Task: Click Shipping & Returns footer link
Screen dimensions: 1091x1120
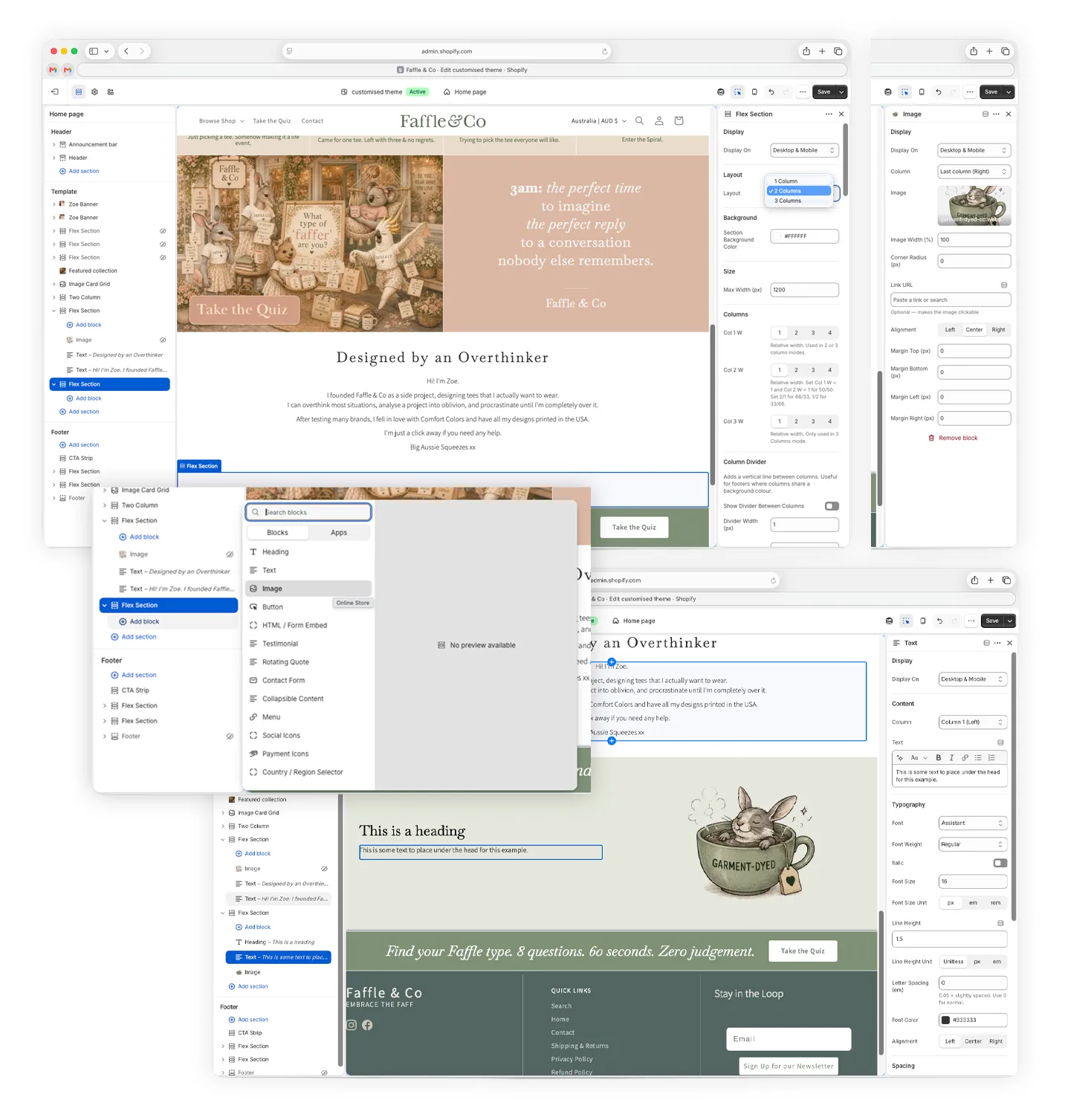Action: tap(580, 1046)
